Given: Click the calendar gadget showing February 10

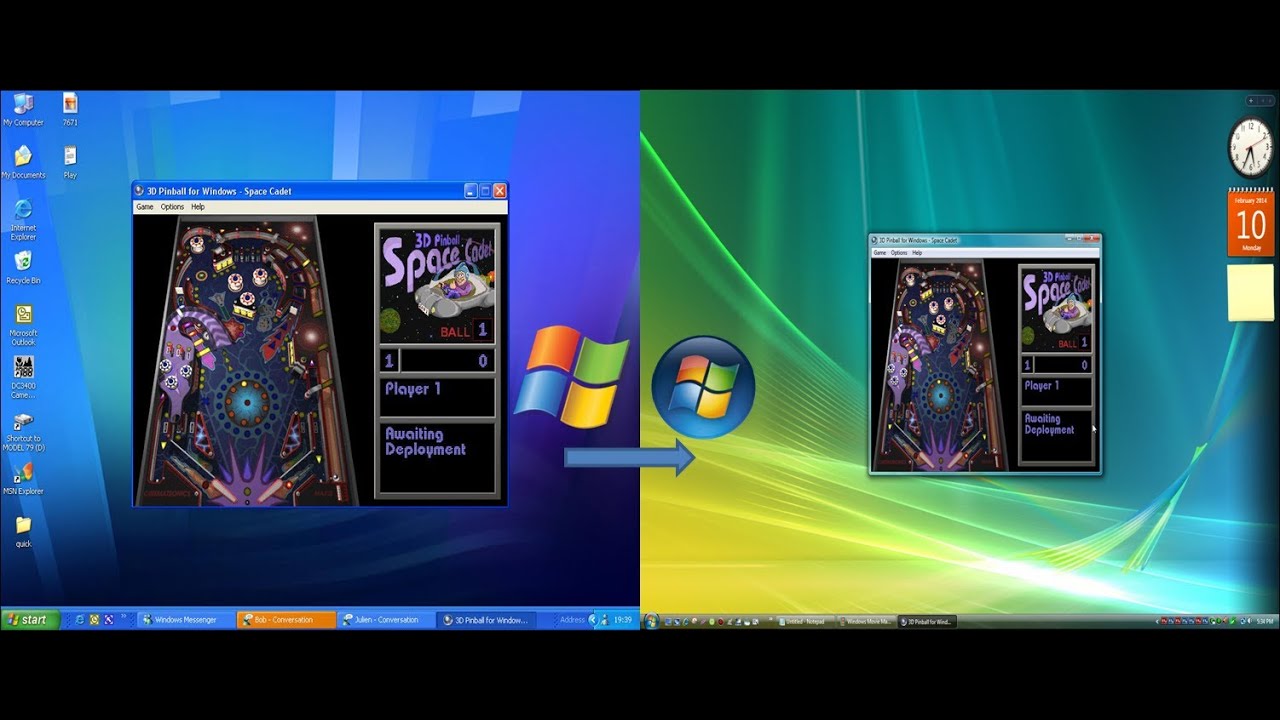Looking at the screenshot, I should coord(1250,223).
